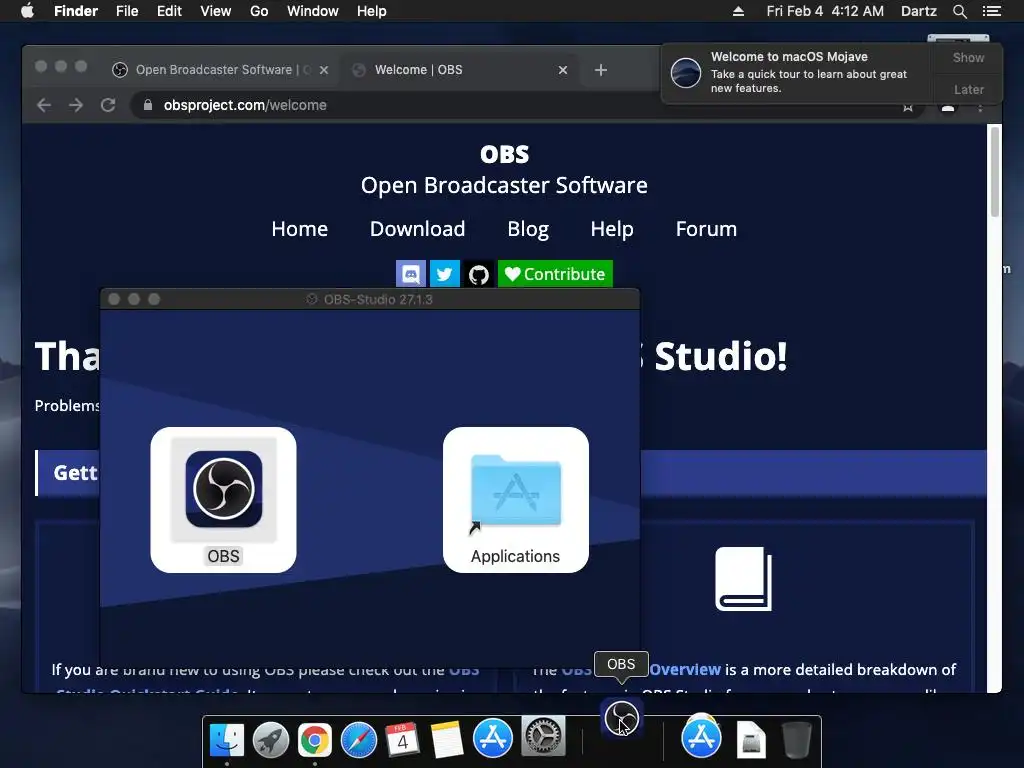The width and height of the screenshot is (1024, 768).
Task: Open the Download page link
Action: [417, 229]
